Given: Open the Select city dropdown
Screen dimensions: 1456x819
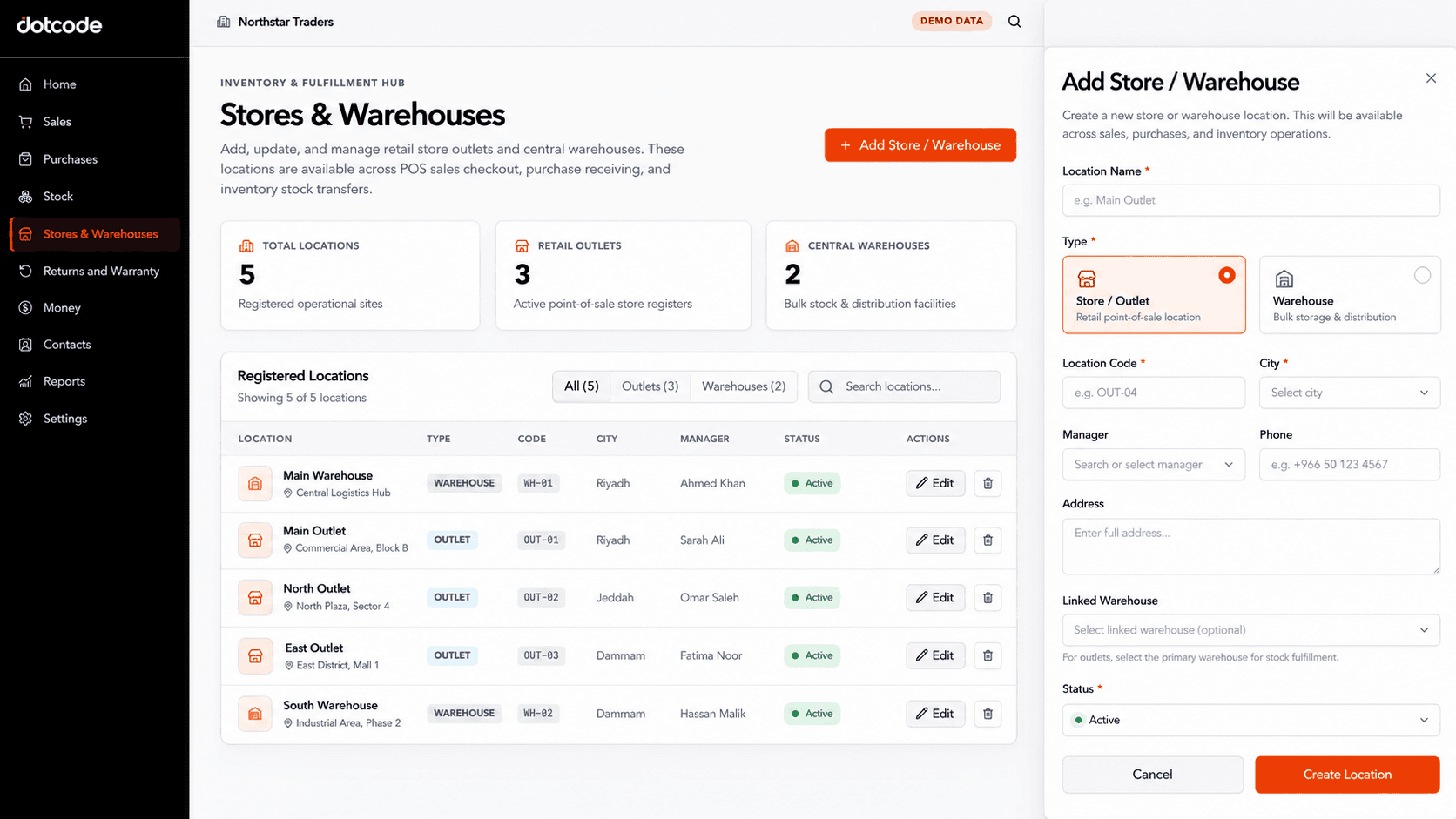Looking at the screenshot, I should coord(1350,393).
